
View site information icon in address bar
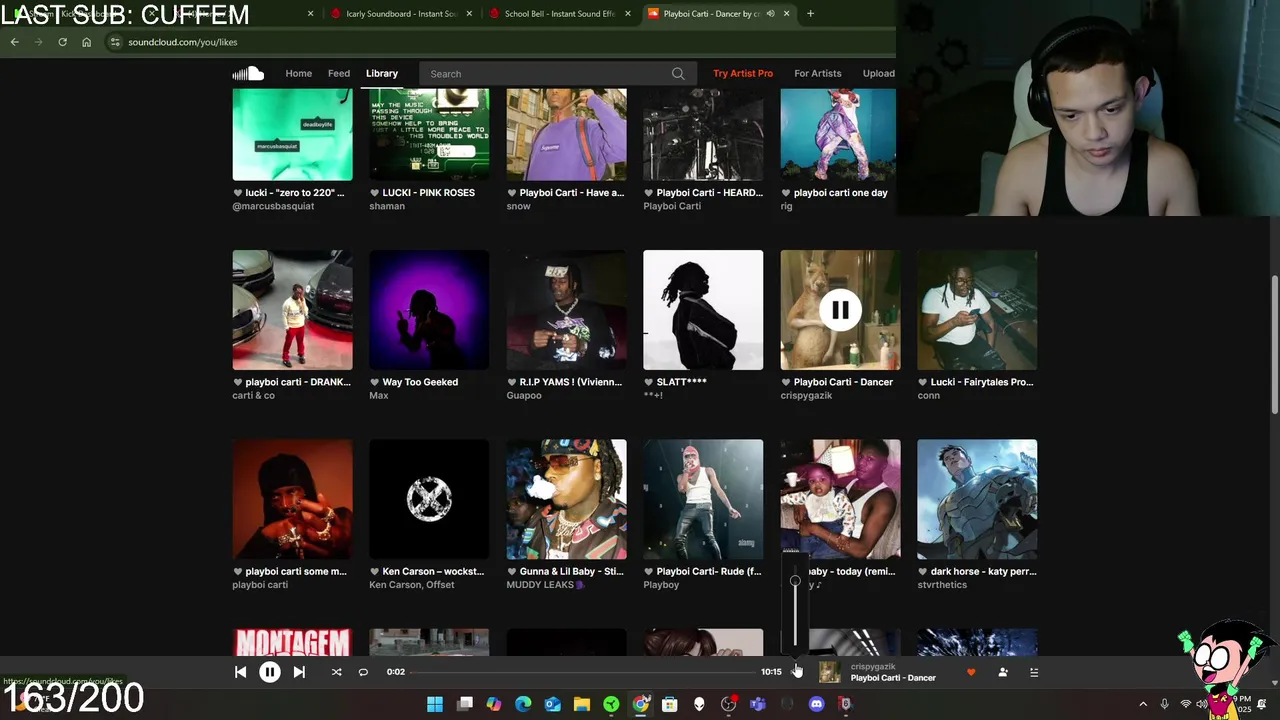[115, 42]
